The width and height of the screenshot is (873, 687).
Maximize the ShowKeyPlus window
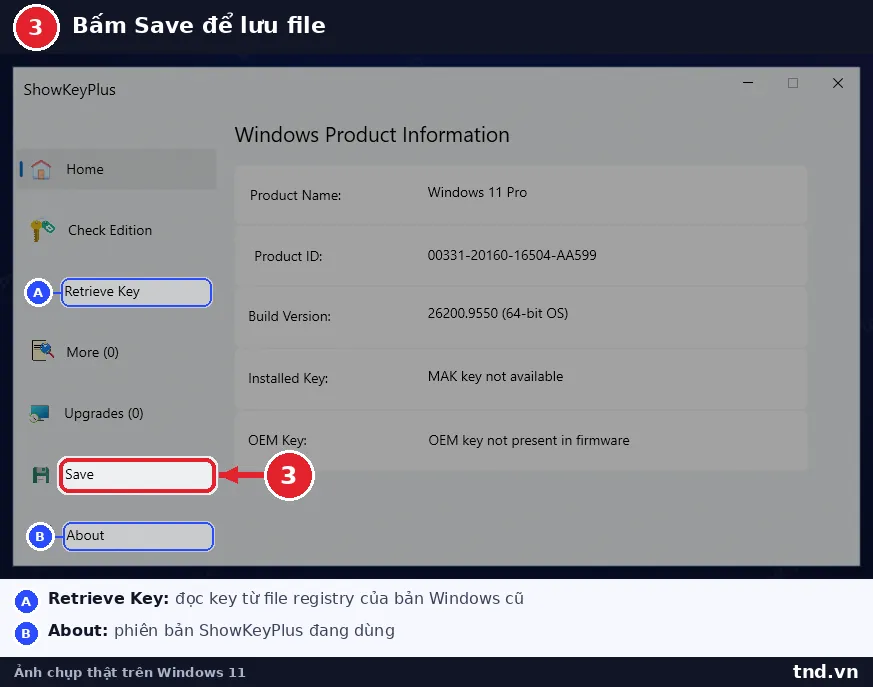pos(793,83)
